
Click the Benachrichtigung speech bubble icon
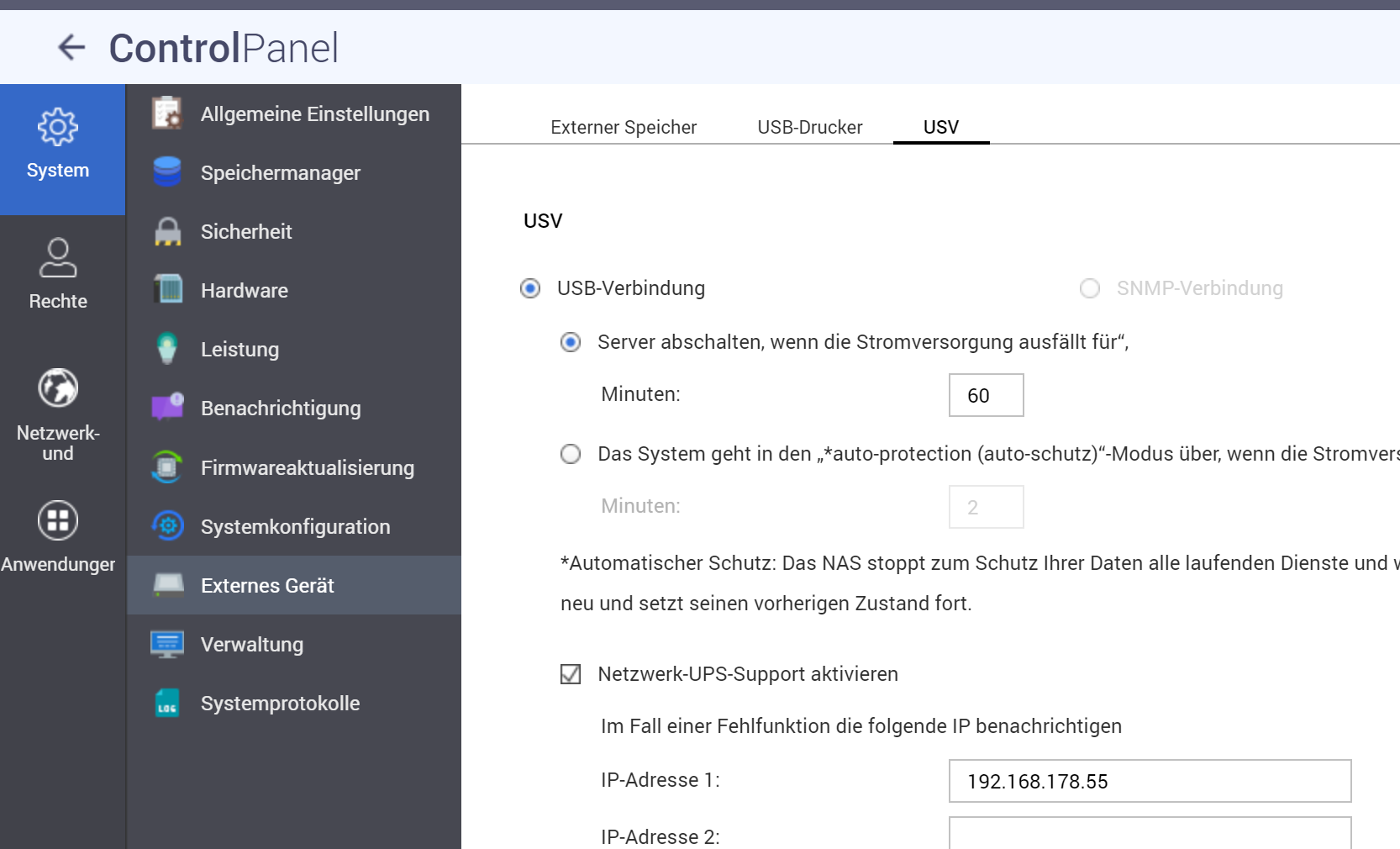(167, 408)
